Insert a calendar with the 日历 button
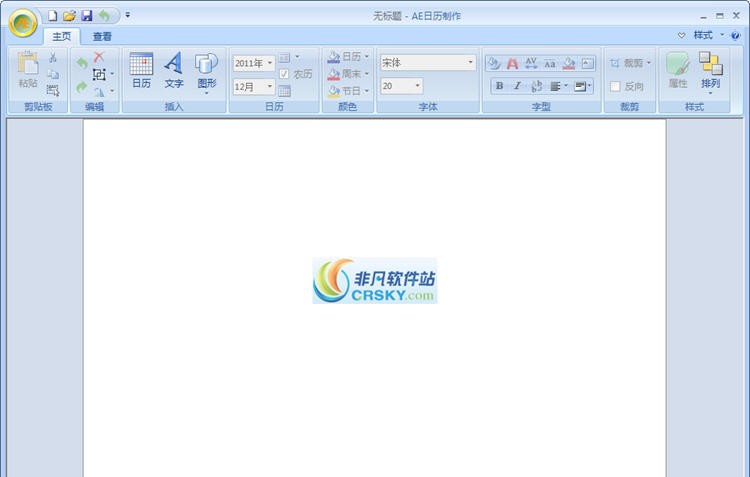750x477 pixels. pos(142,70)
